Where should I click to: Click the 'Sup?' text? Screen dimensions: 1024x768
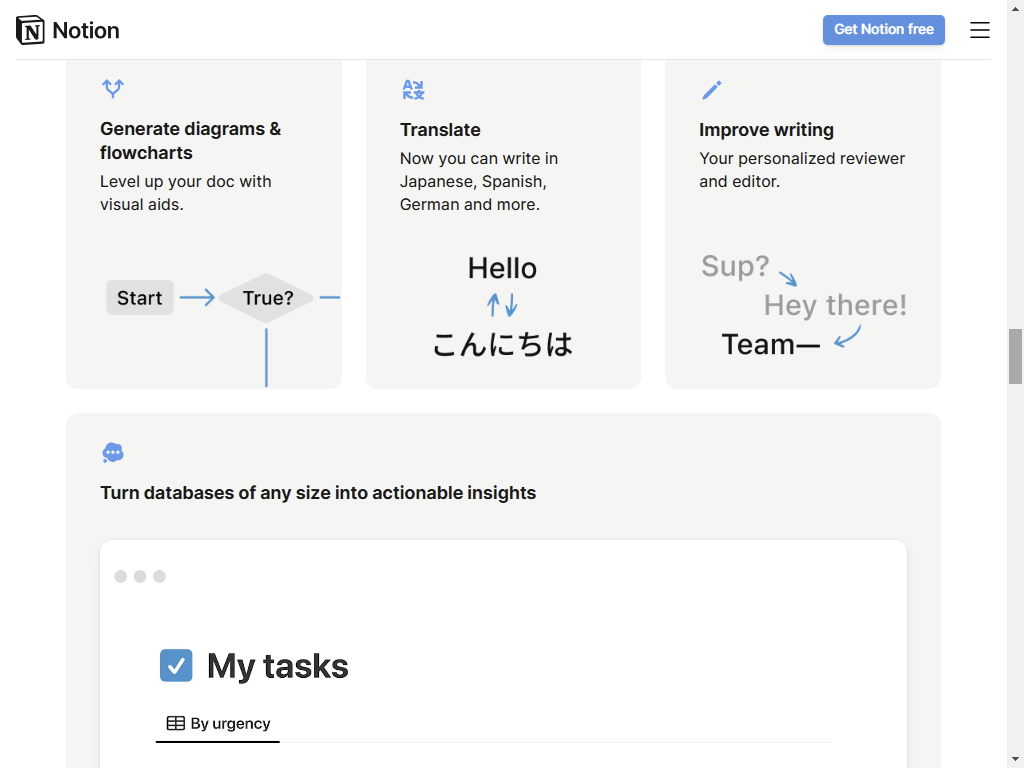point(735,266)
